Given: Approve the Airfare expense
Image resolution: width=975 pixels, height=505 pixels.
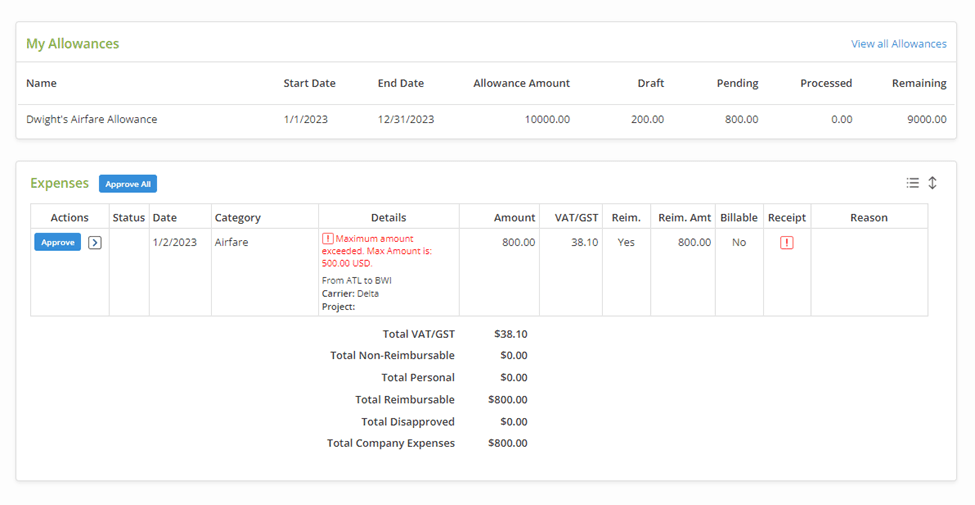Looking at the screenshot, I should click(57, 242).
